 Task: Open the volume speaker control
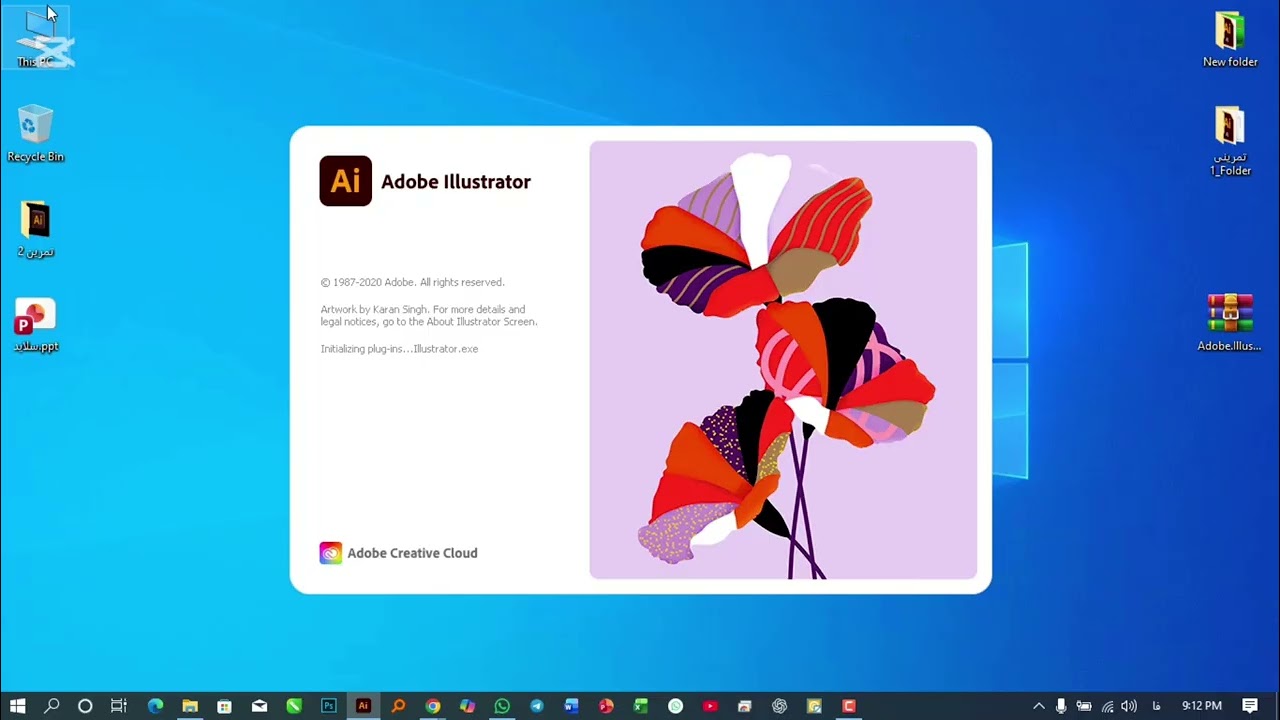tap(1129, 706)
